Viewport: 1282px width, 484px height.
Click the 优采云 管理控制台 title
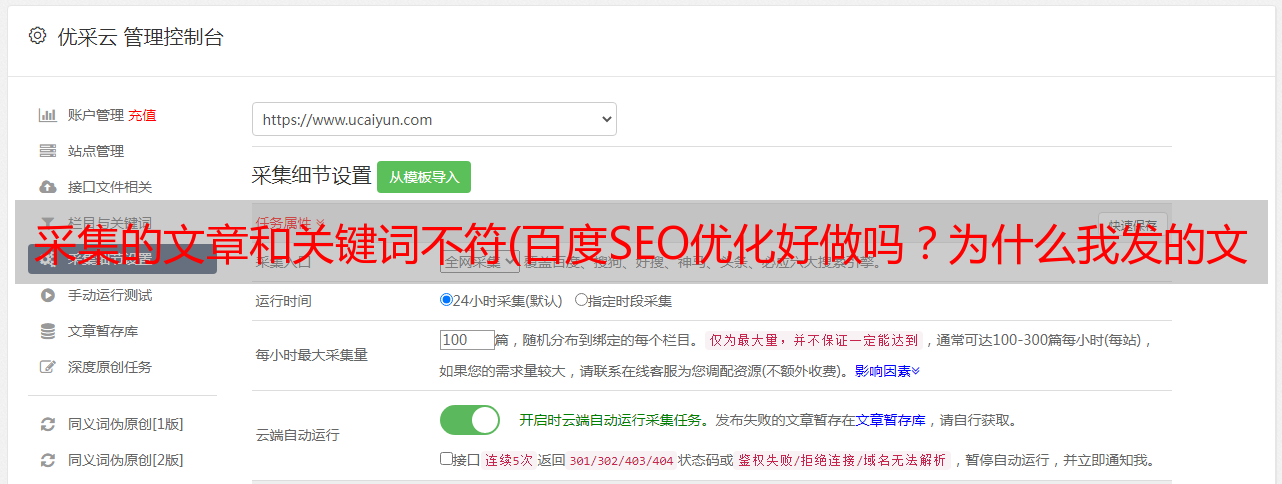click(140, 37)
